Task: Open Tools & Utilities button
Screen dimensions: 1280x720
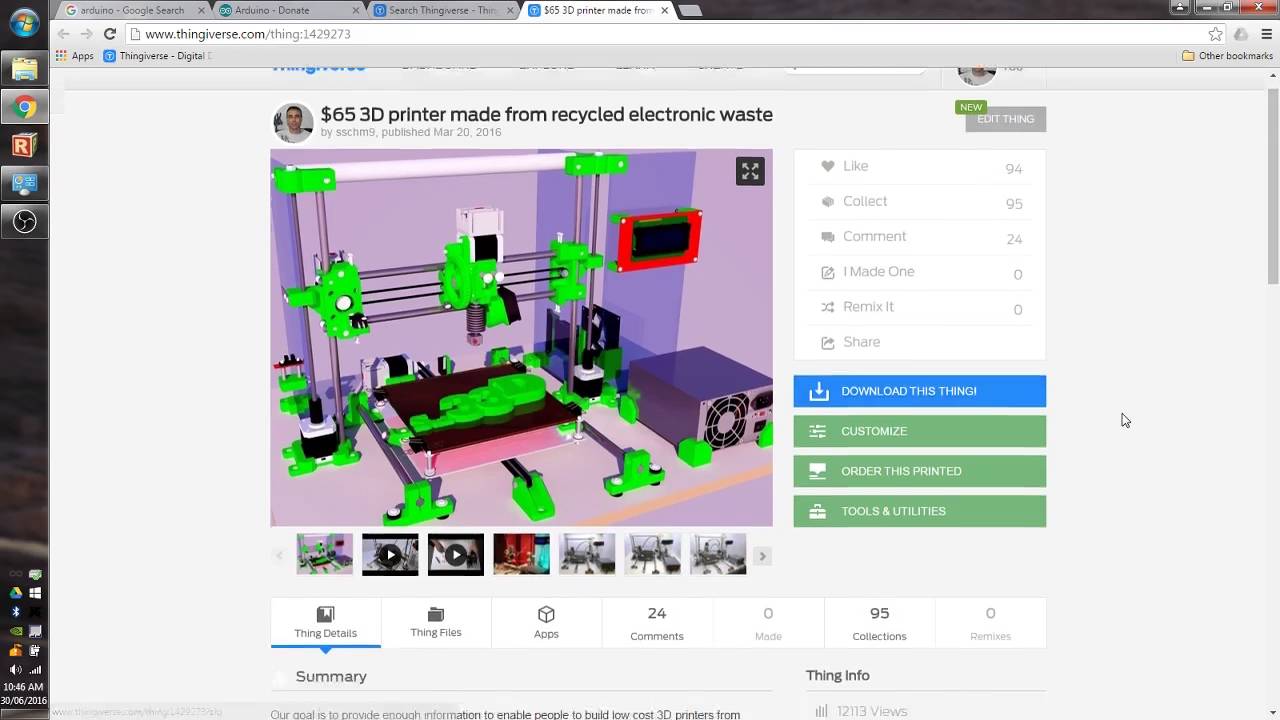Action: [920, 511]
